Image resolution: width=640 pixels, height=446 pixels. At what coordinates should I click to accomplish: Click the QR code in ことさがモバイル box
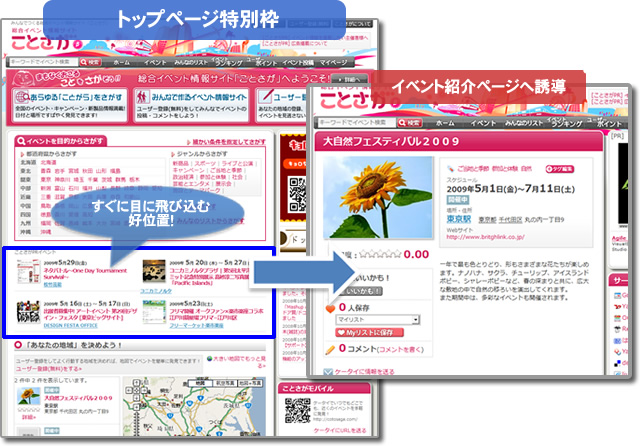pyautogui.click(x=298, y=410)
